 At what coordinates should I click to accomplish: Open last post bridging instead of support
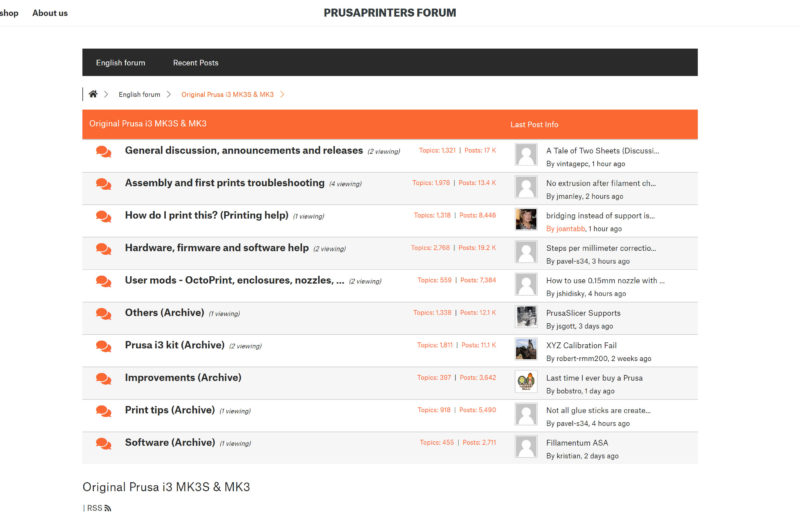click(601, 216)
